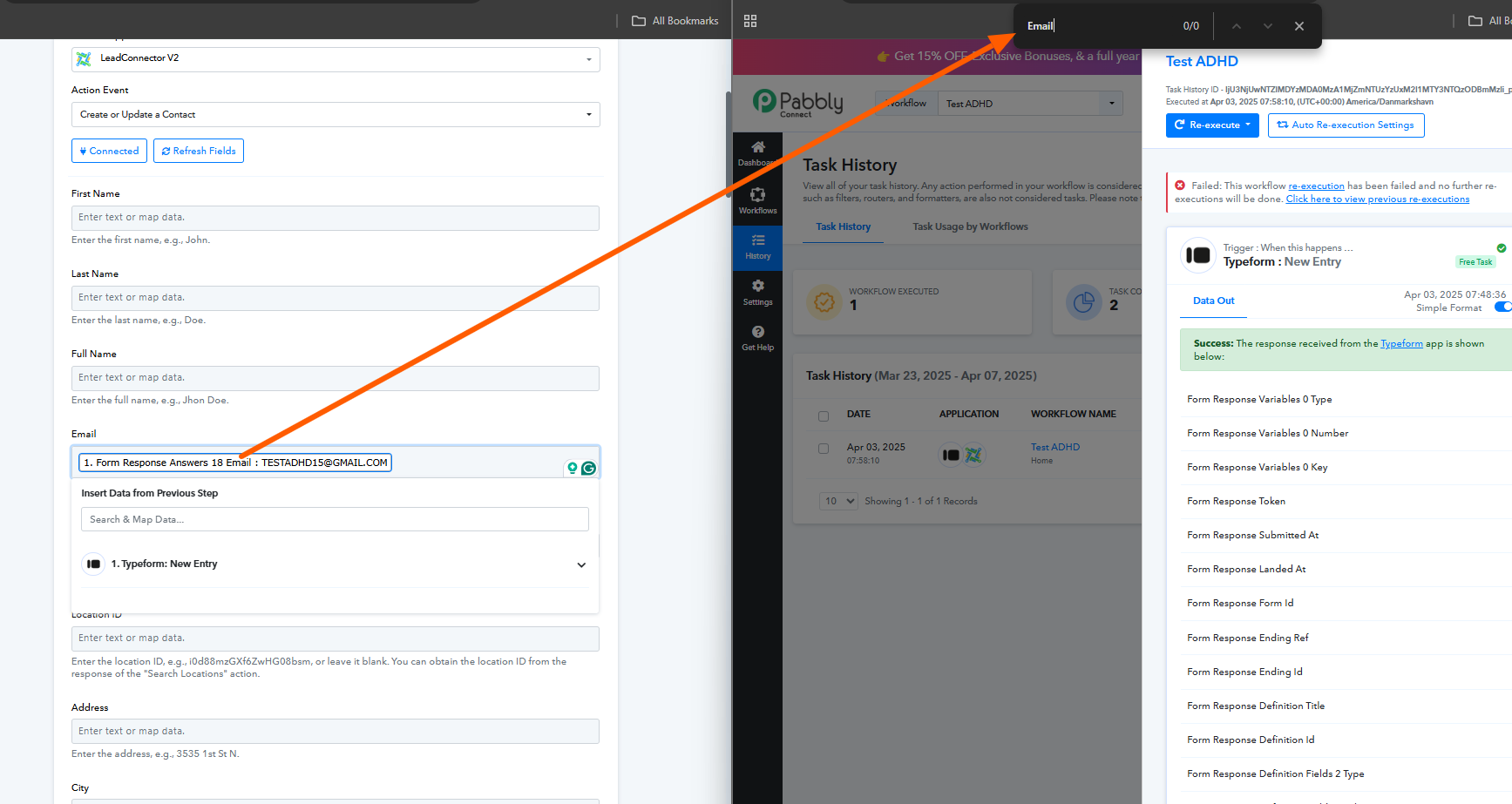Open All Bookmarks folder in the left window

675,21
